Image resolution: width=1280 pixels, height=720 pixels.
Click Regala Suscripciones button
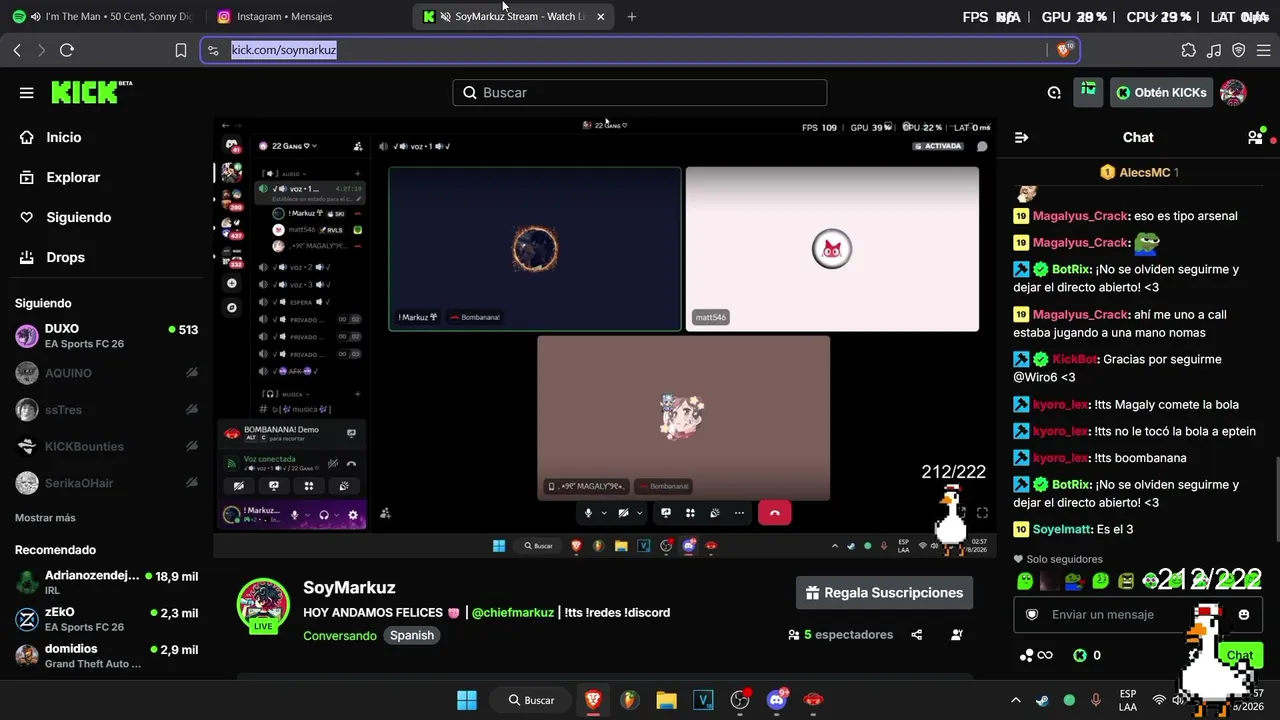(884, 593)
